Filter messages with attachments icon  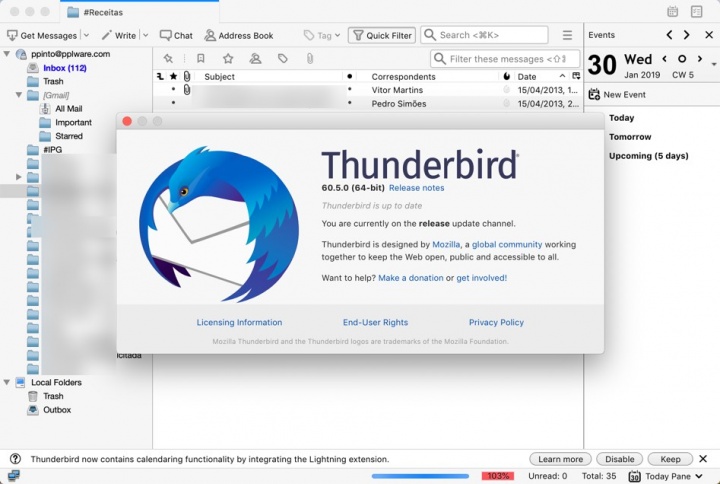coord(310,59)
